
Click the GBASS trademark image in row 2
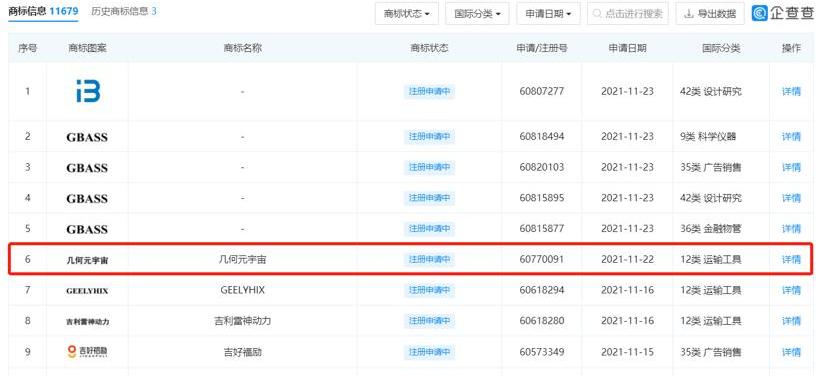click(x=87, y=138)
